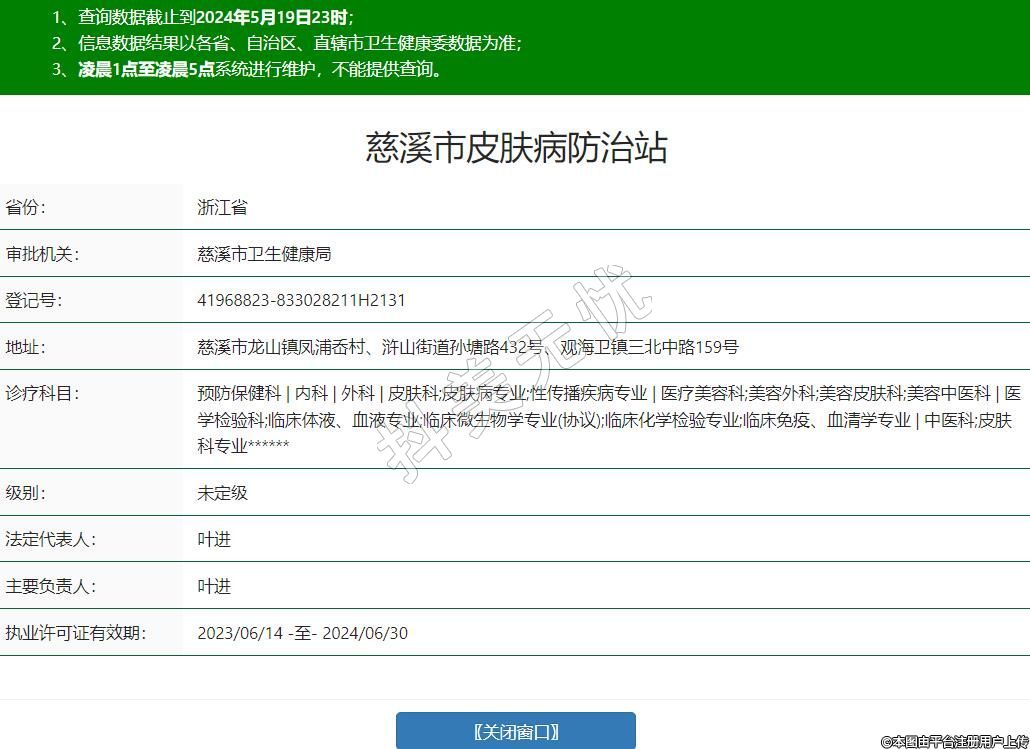Viewport: 1030px width, 749px height.
Task: Click 叶进 in the 法定代表人 row
Action: pos(214,539)
